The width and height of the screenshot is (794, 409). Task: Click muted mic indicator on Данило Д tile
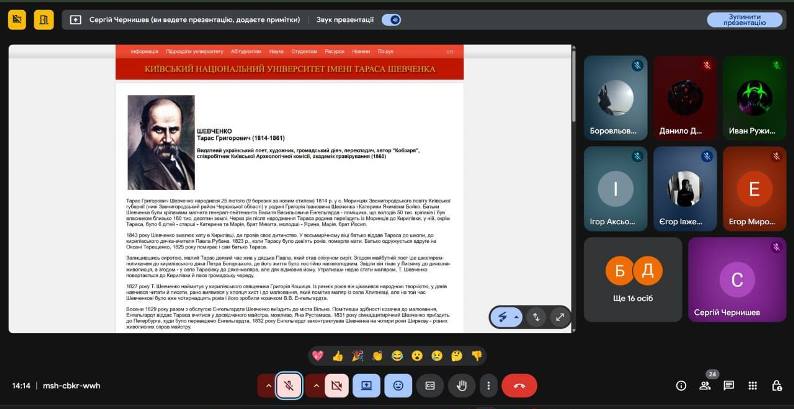pyautogui.click(x=707, y=65)
